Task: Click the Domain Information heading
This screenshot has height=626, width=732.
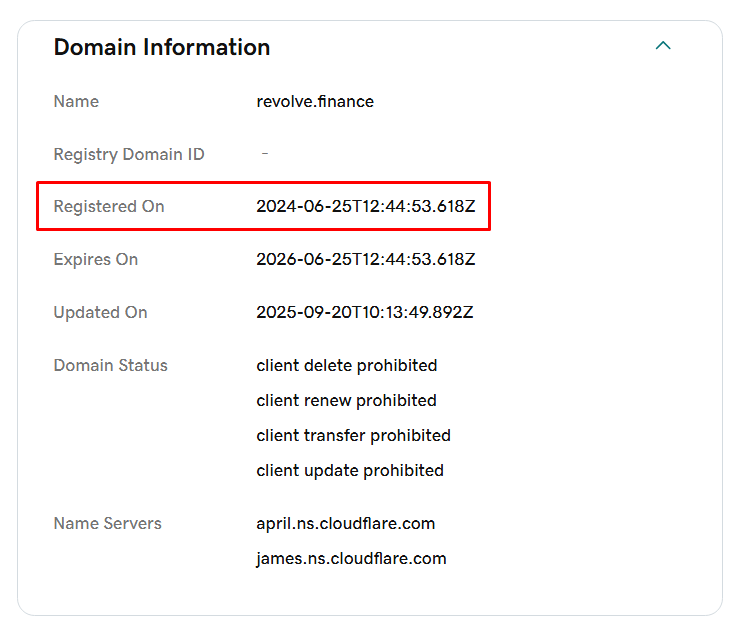Action: pos(162,47)
